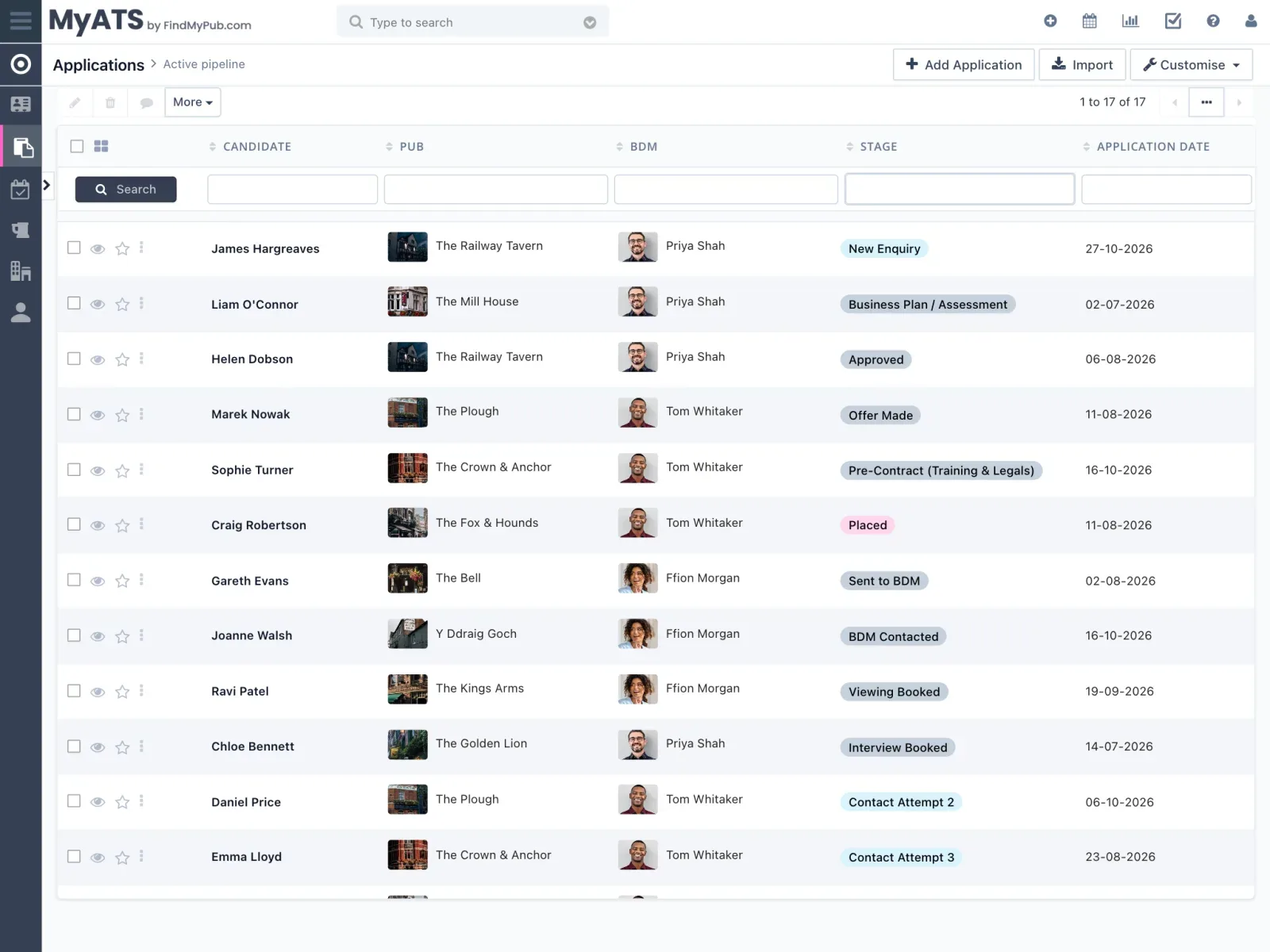Open the calendar icon in top bar

click(1090, 21)
